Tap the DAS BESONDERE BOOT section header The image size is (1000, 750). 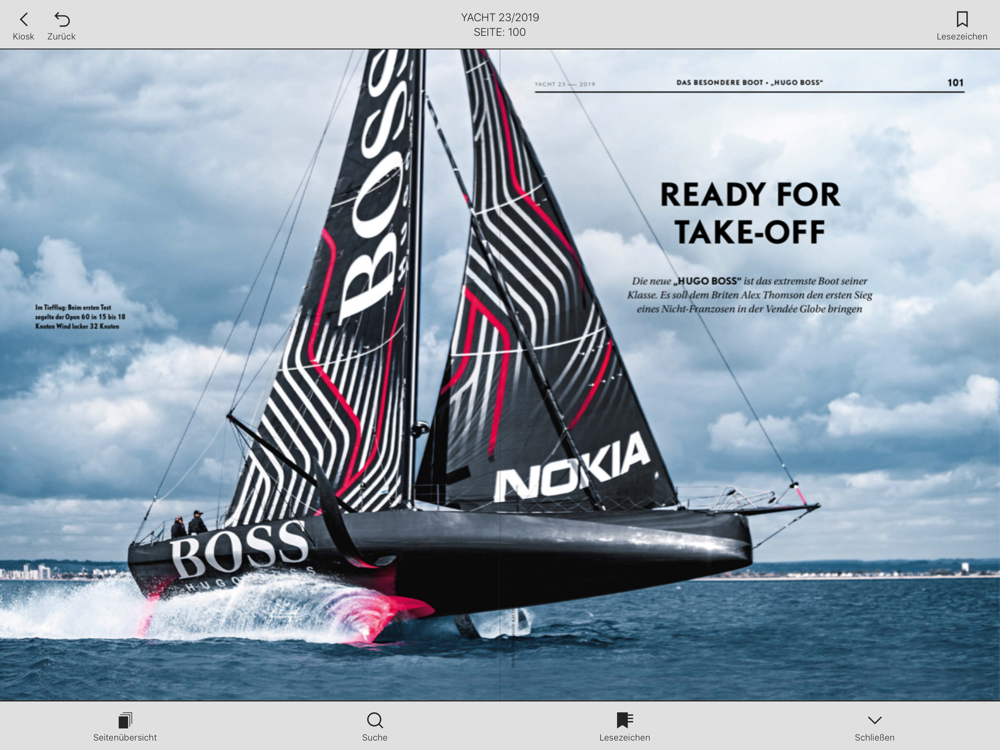coord(749,82)
